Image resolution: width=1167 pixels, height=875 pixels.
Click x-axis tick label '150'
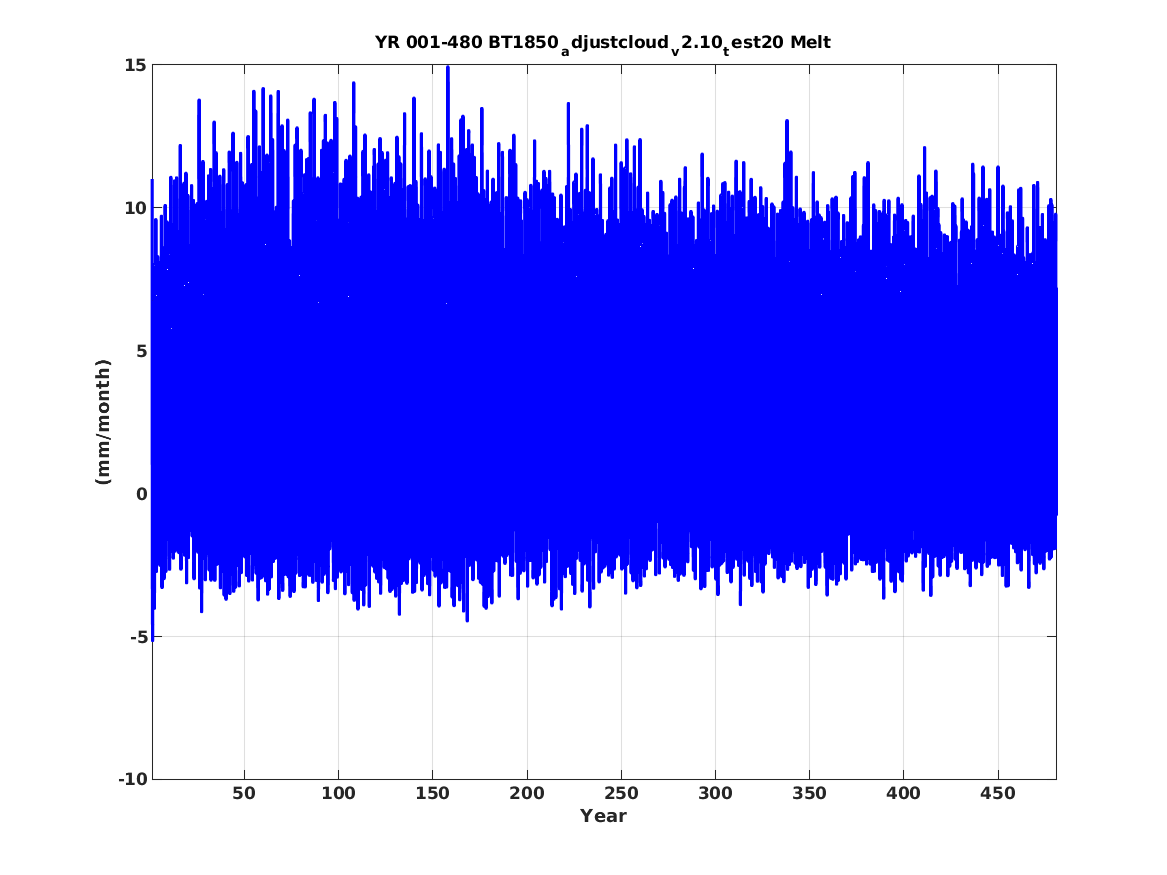pos(432,793)
